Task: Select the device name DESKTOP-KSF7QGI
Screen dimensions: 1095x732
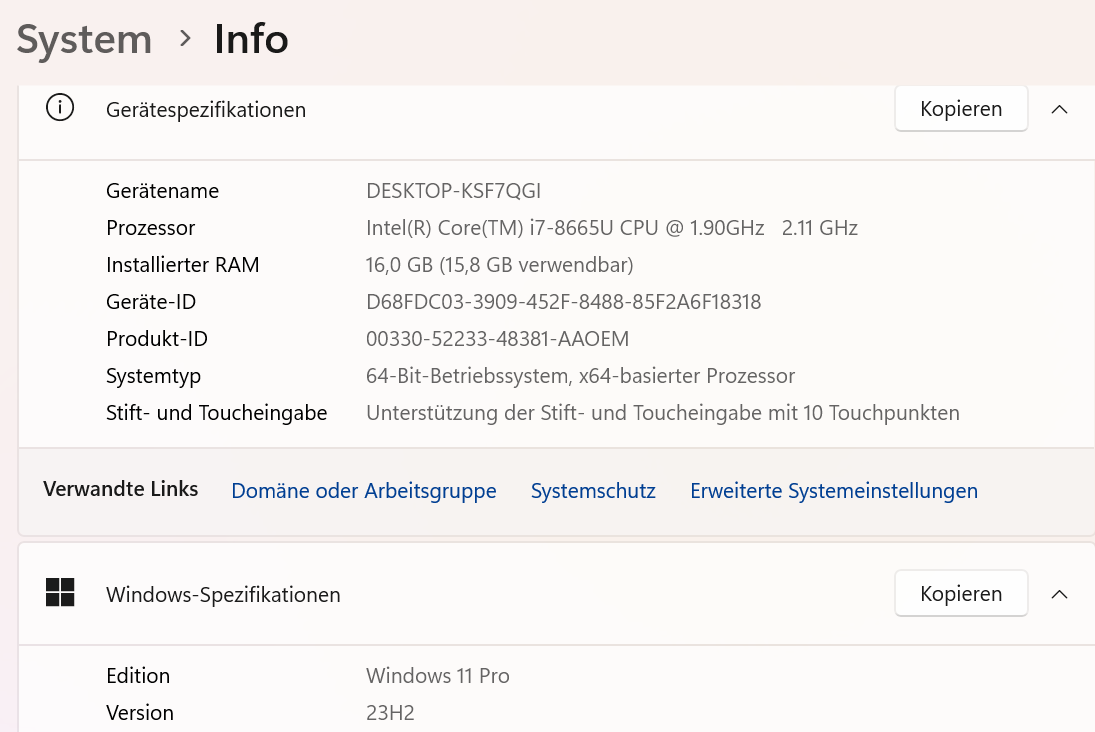Action: coord(453,191)
